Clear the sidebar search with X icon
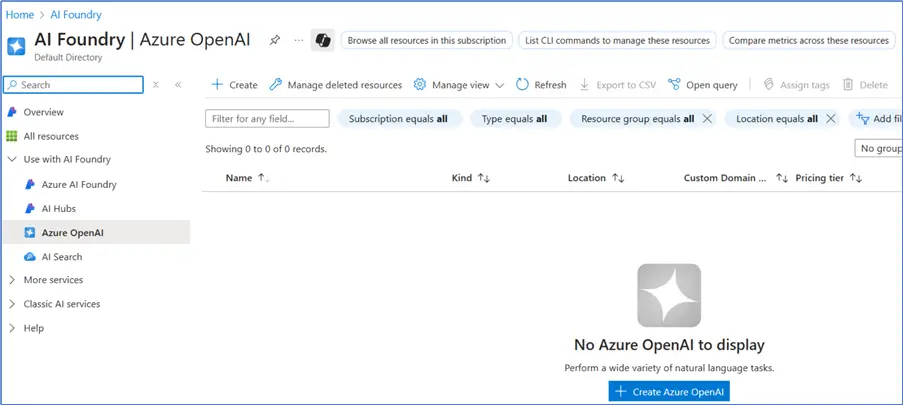903x405 pixels. tap(155, 85)
